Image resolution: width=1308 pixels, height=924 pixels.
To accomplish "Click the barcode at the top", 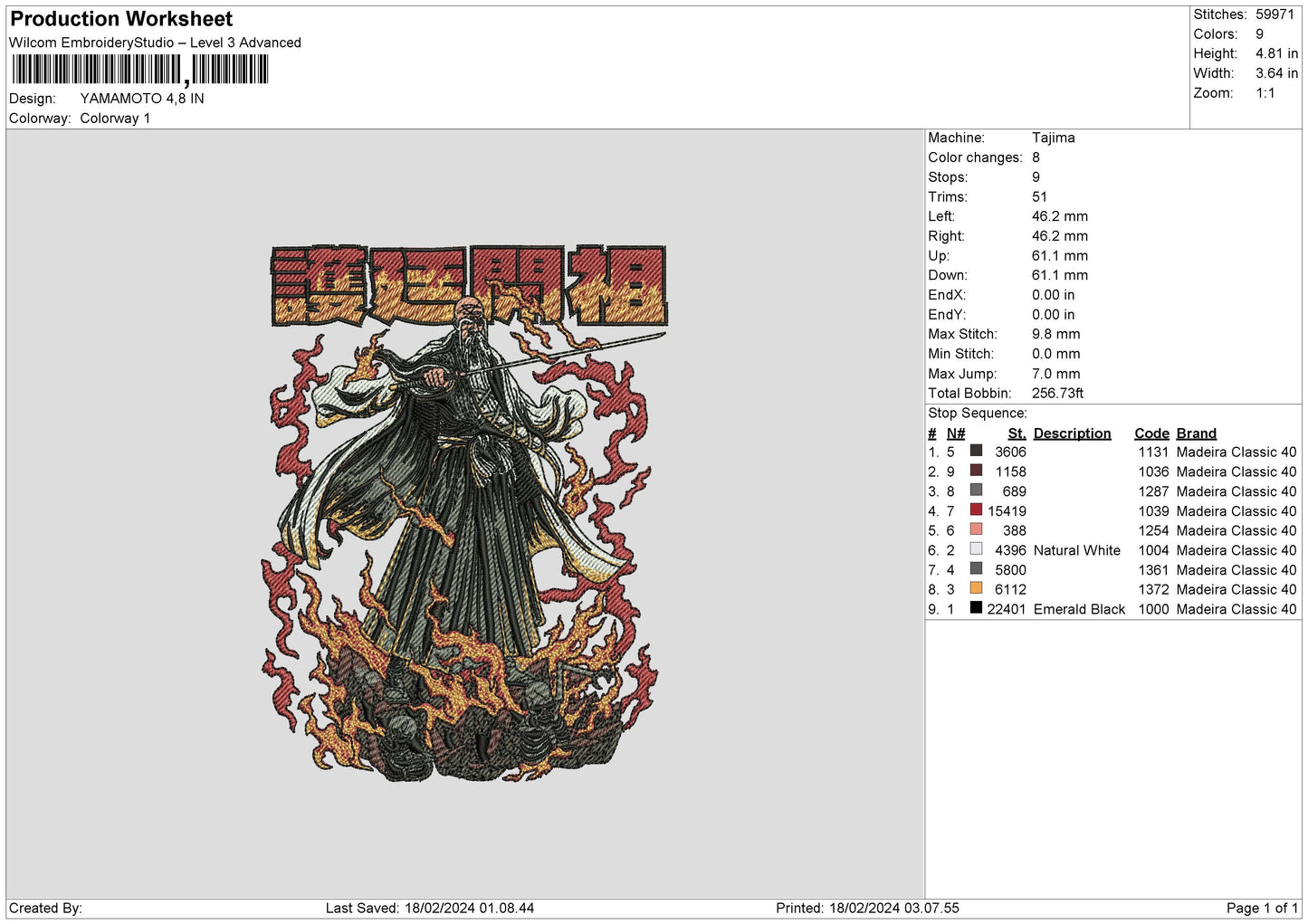I will click(x=140, y=70).
